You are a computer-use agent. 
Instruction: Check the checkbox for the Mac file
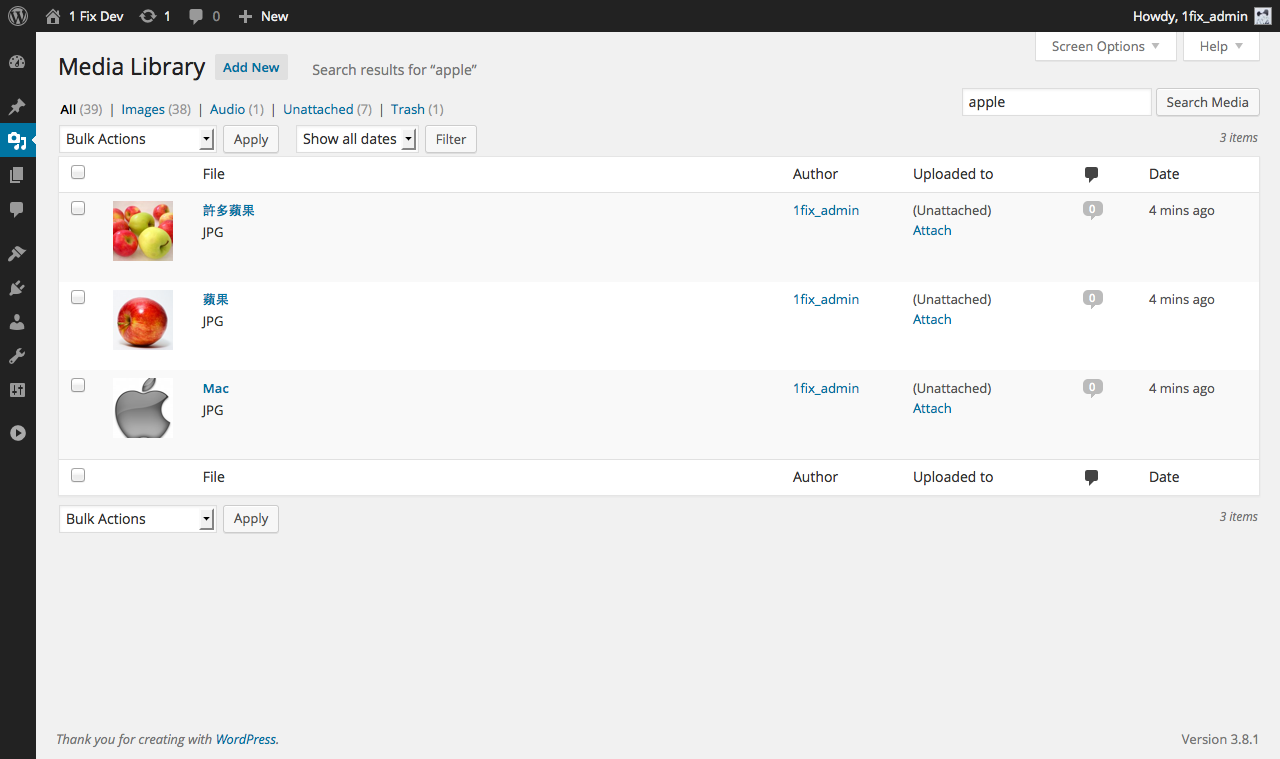[x=78, y=385]
